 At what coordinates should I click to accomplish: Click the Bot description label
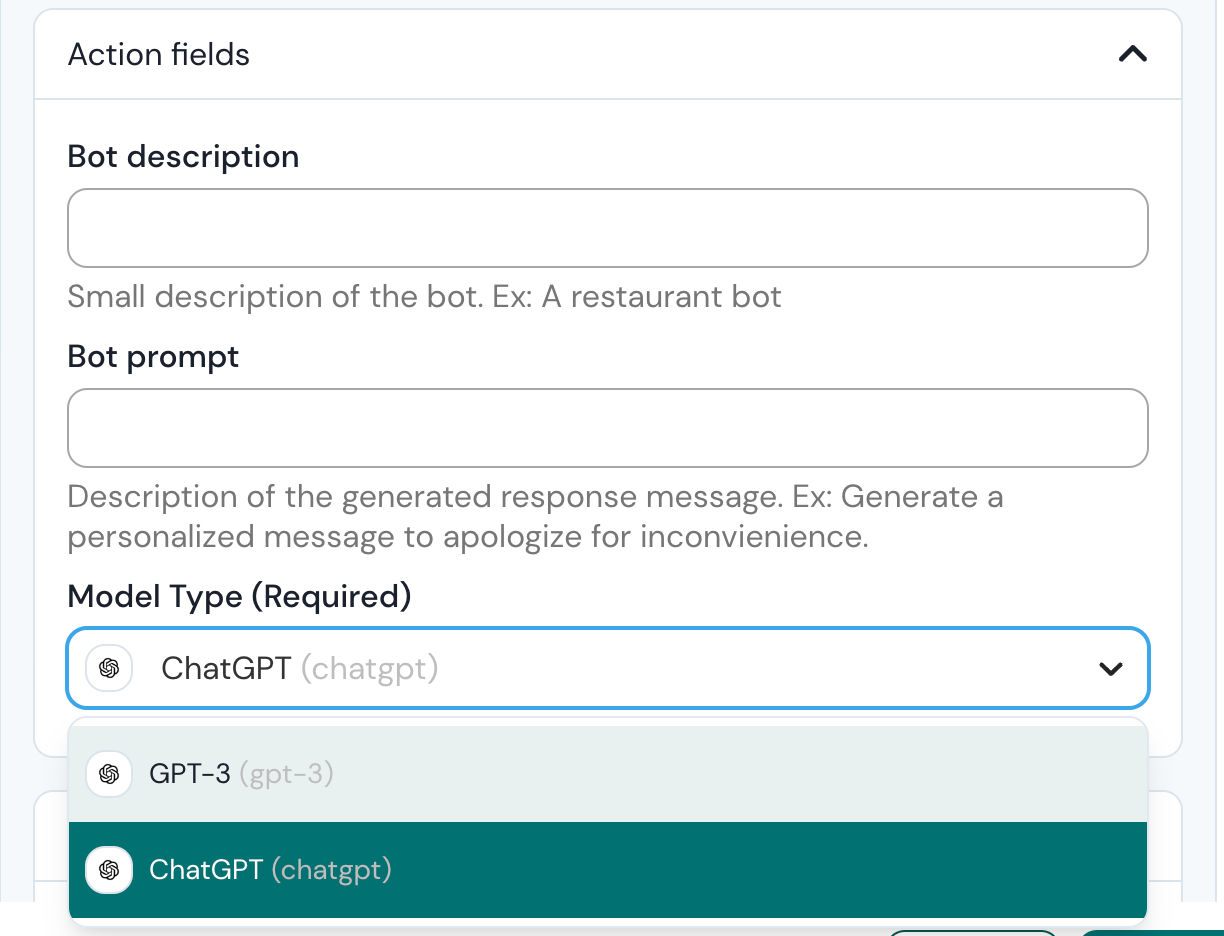pyautogui.click(x=183, y=157)
